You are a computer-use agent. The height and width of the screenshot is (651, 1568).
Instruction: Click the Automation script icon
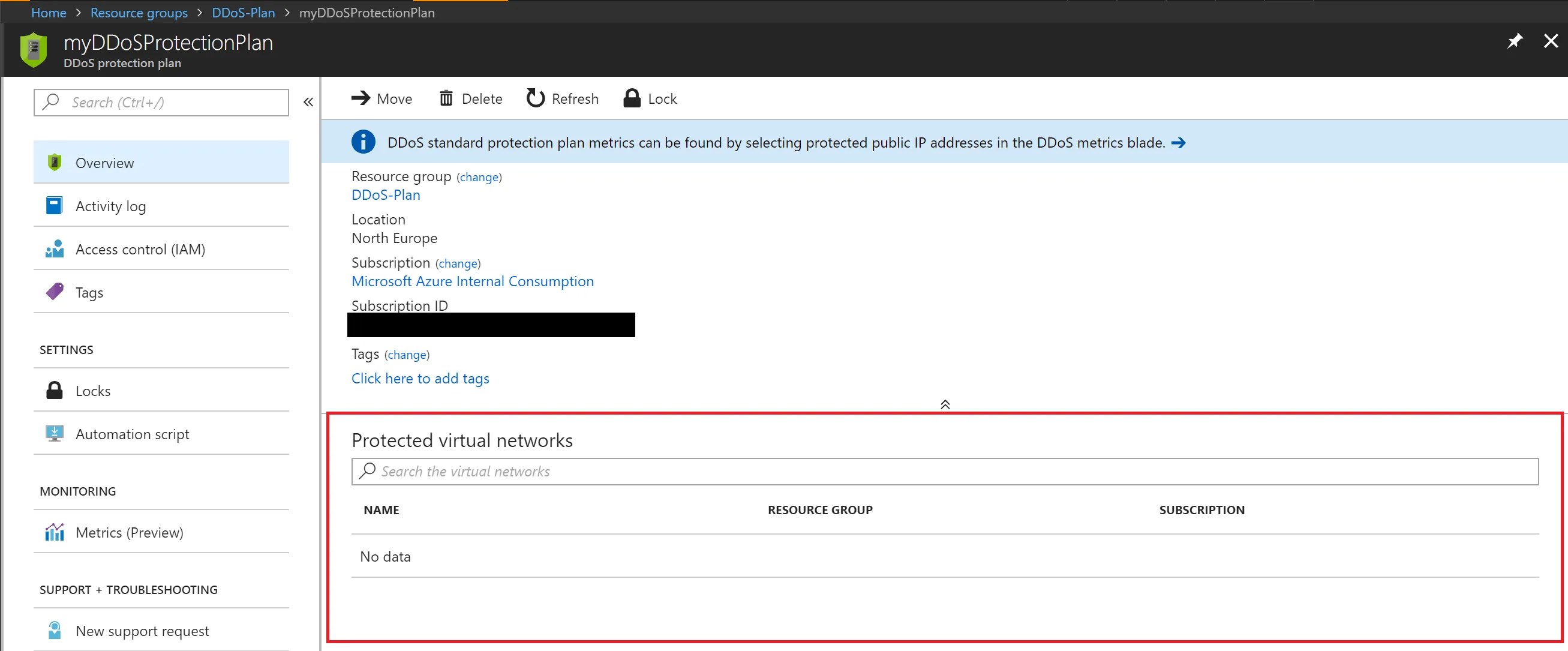(x=54, y=433)
